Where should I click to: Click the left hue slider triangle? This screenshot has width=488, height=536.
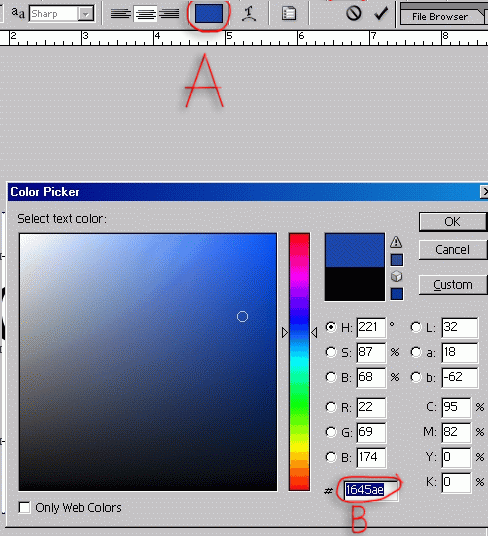point(285,333)
